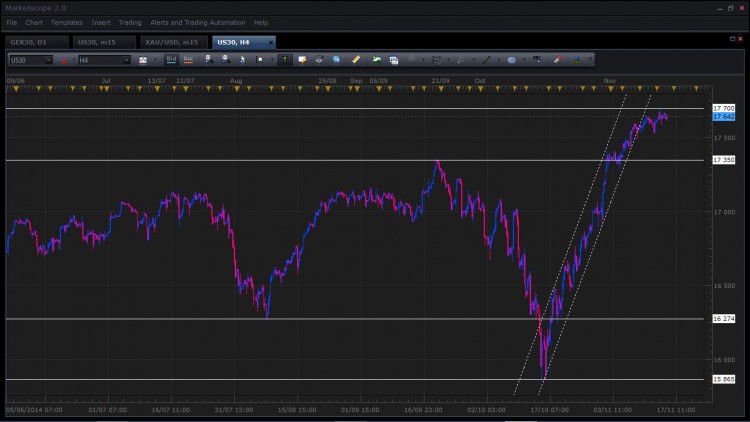Open Alerts and Trading Automation menu
The height and width of the screenshot is (422, 750).
pyautogui.click(x=198, y=22)
